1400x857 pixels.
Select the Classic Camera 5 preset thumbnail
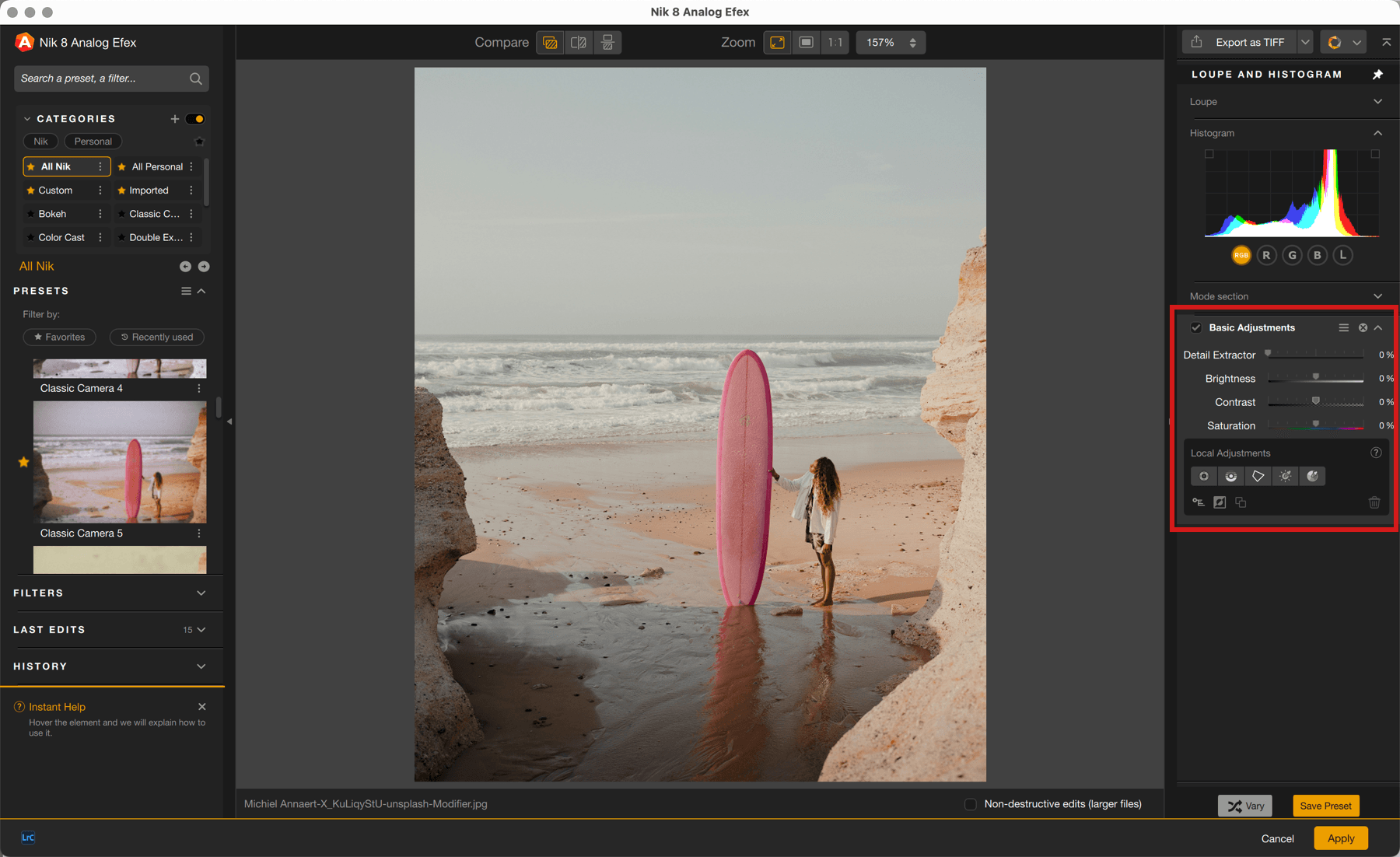(x=120, y=462)
